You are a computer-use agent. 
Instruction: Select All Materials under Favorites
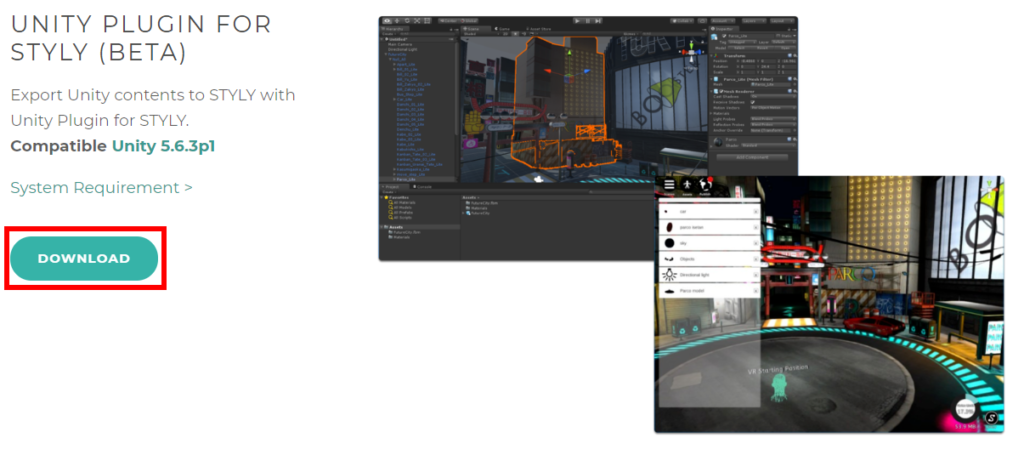[402, 202]
